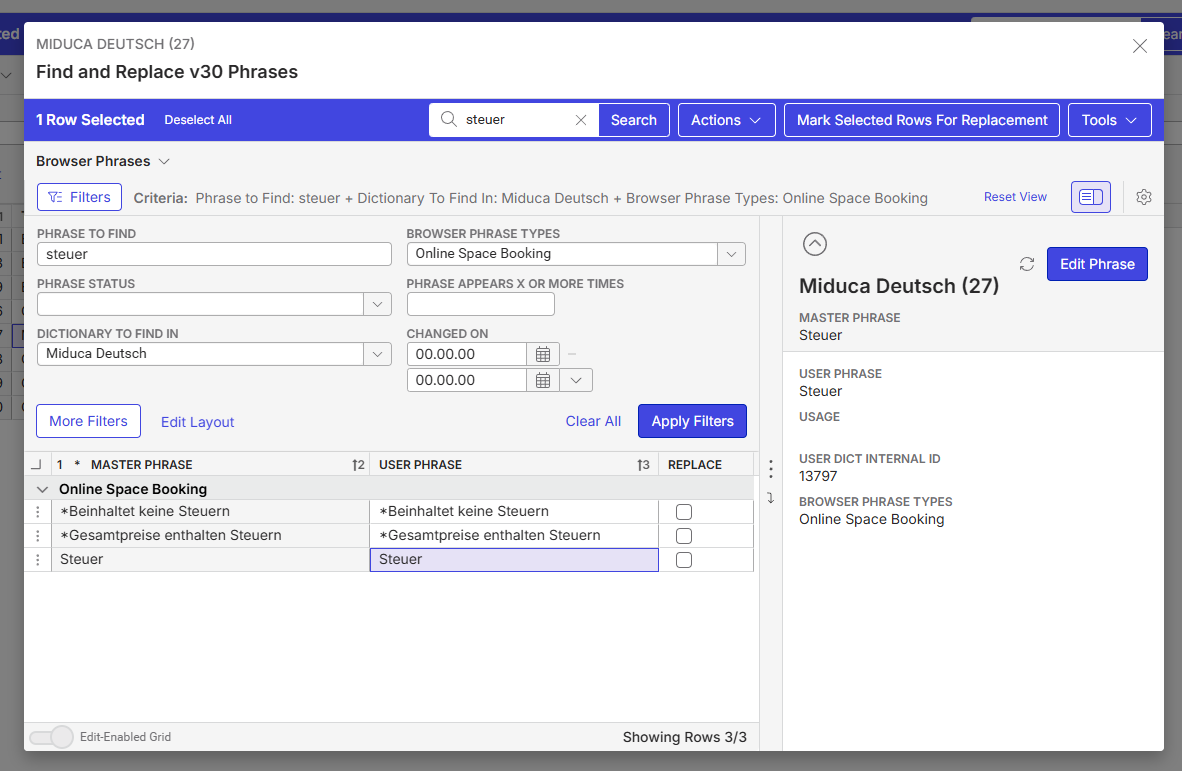Open vertical dots menu on panel splitter
Image resolution: width=1182 pixels, height=771 pixels.
(x=770, y=469)
